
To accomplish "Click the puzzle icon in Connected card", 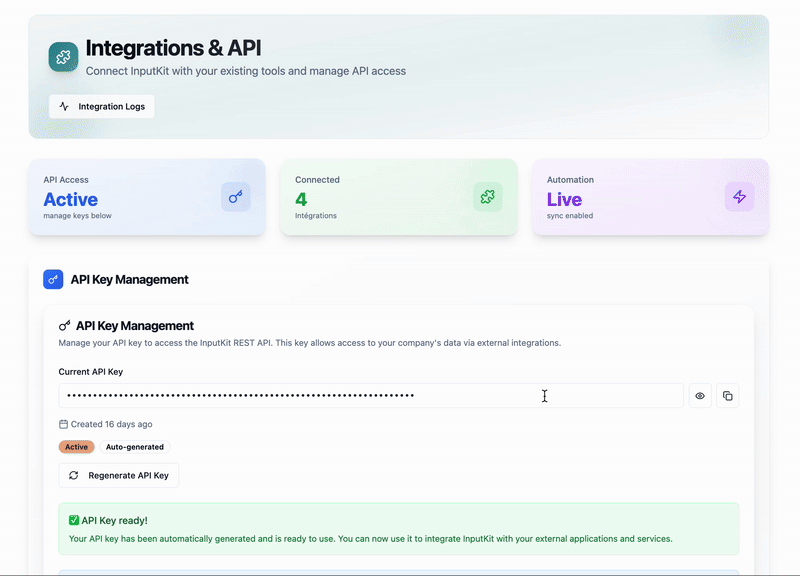I will point(488,197).
